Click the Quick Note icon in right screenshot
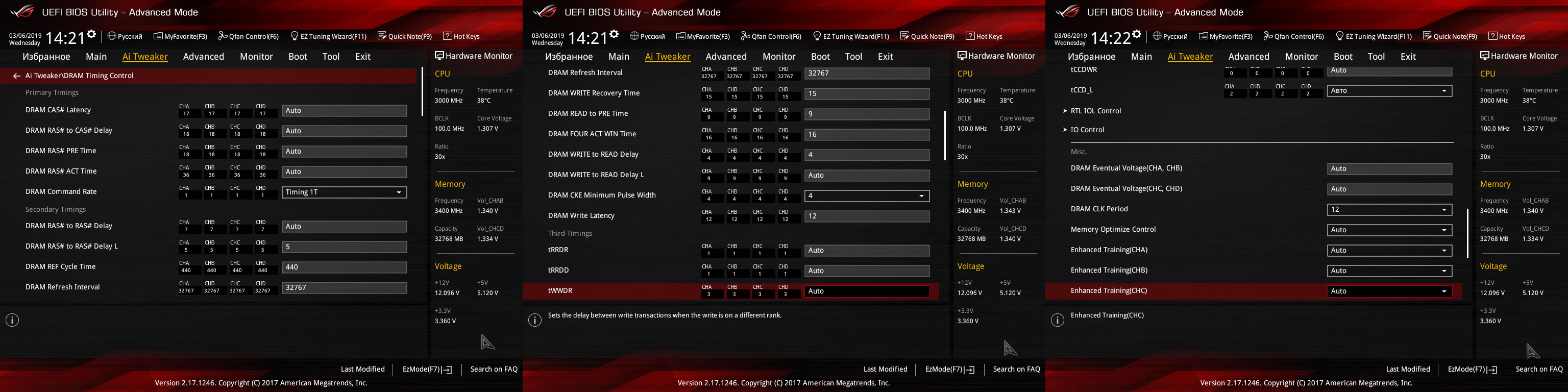The height and width of the screenshot is (392, 1568). pos(1428,36)
